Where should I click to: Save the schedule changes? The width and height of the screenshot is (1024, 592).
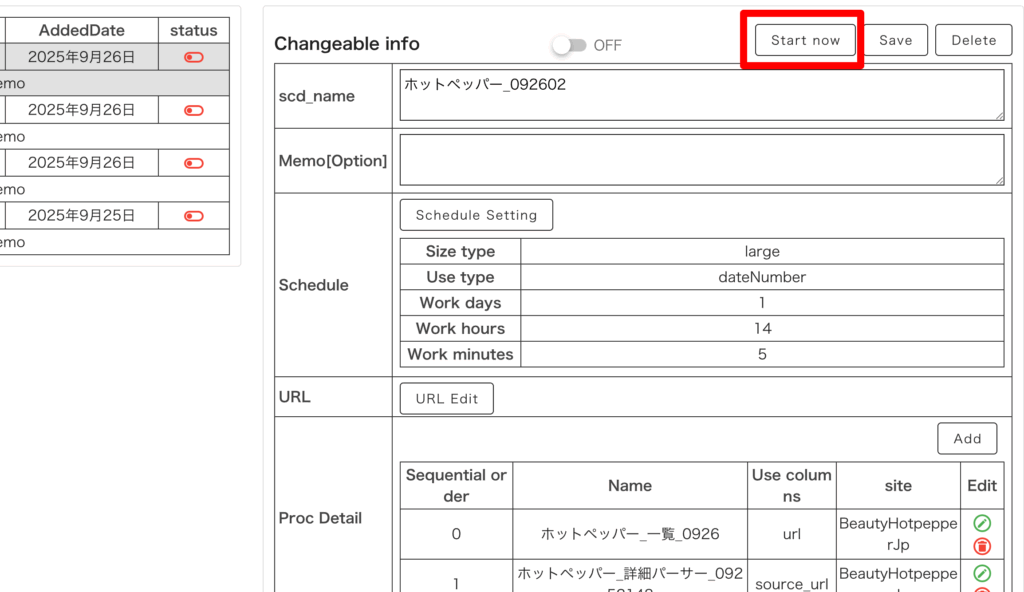[895, 40]
